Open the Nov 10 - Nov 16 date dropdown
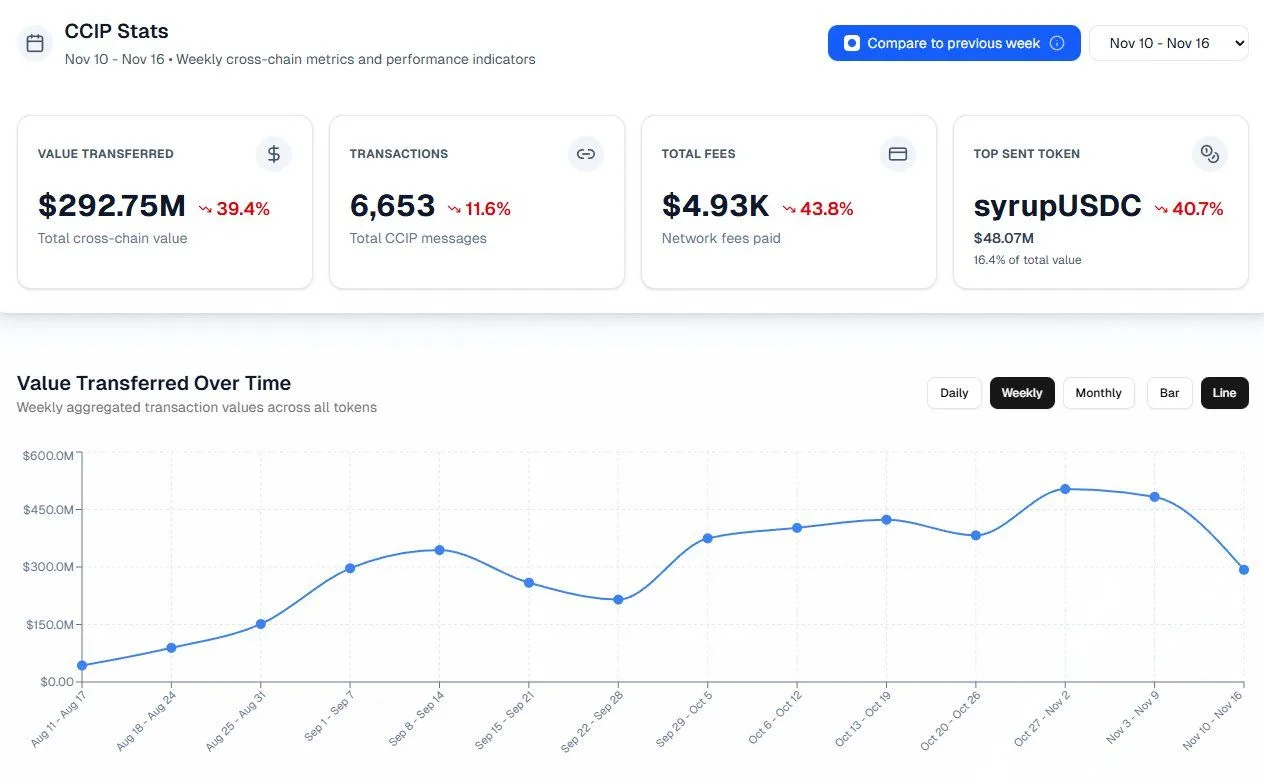 click(1168, 43)
